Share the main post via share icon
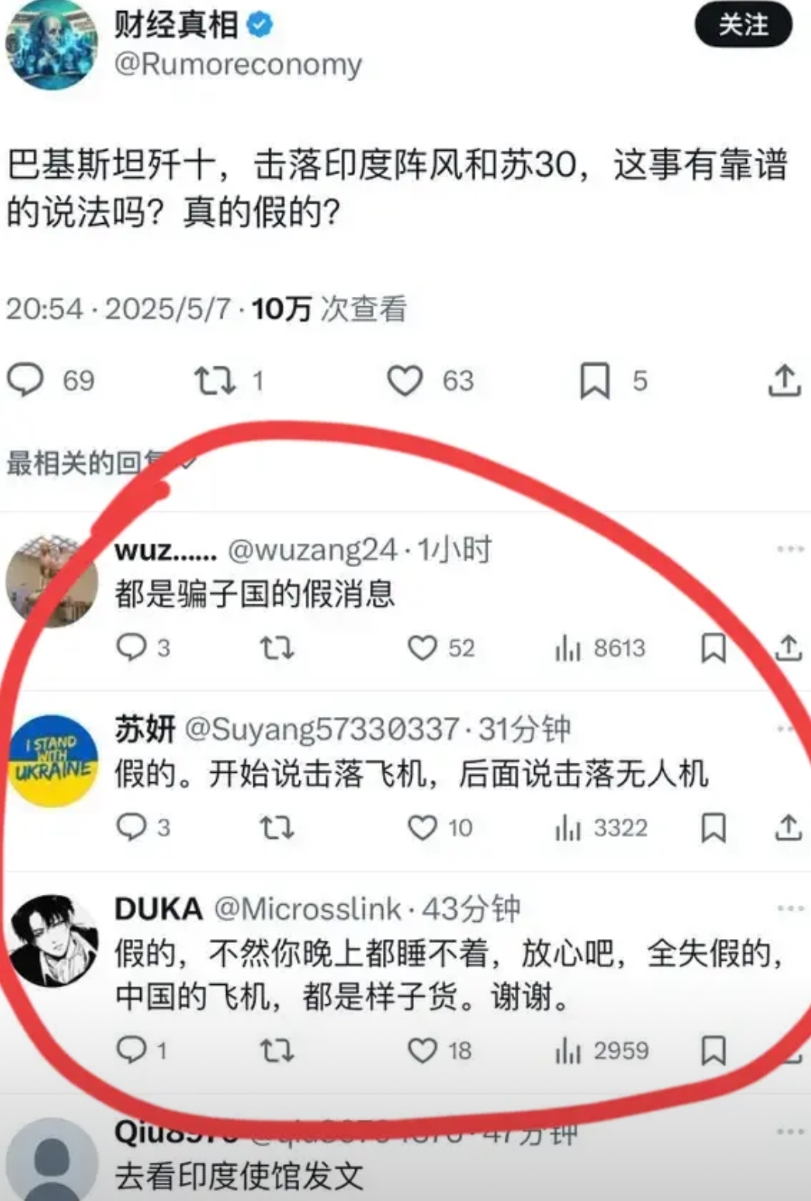This screenshot has width=811, height=1201. pos(784,380)
